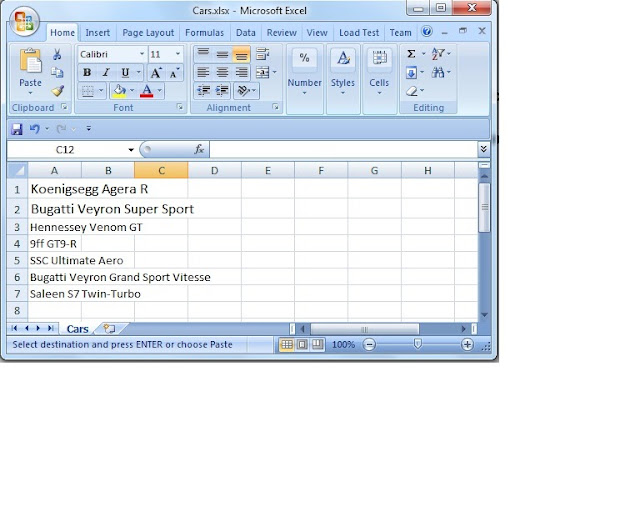Open the font size 11 dropdown
Viewport: 640px width, 512px height.
178,54
